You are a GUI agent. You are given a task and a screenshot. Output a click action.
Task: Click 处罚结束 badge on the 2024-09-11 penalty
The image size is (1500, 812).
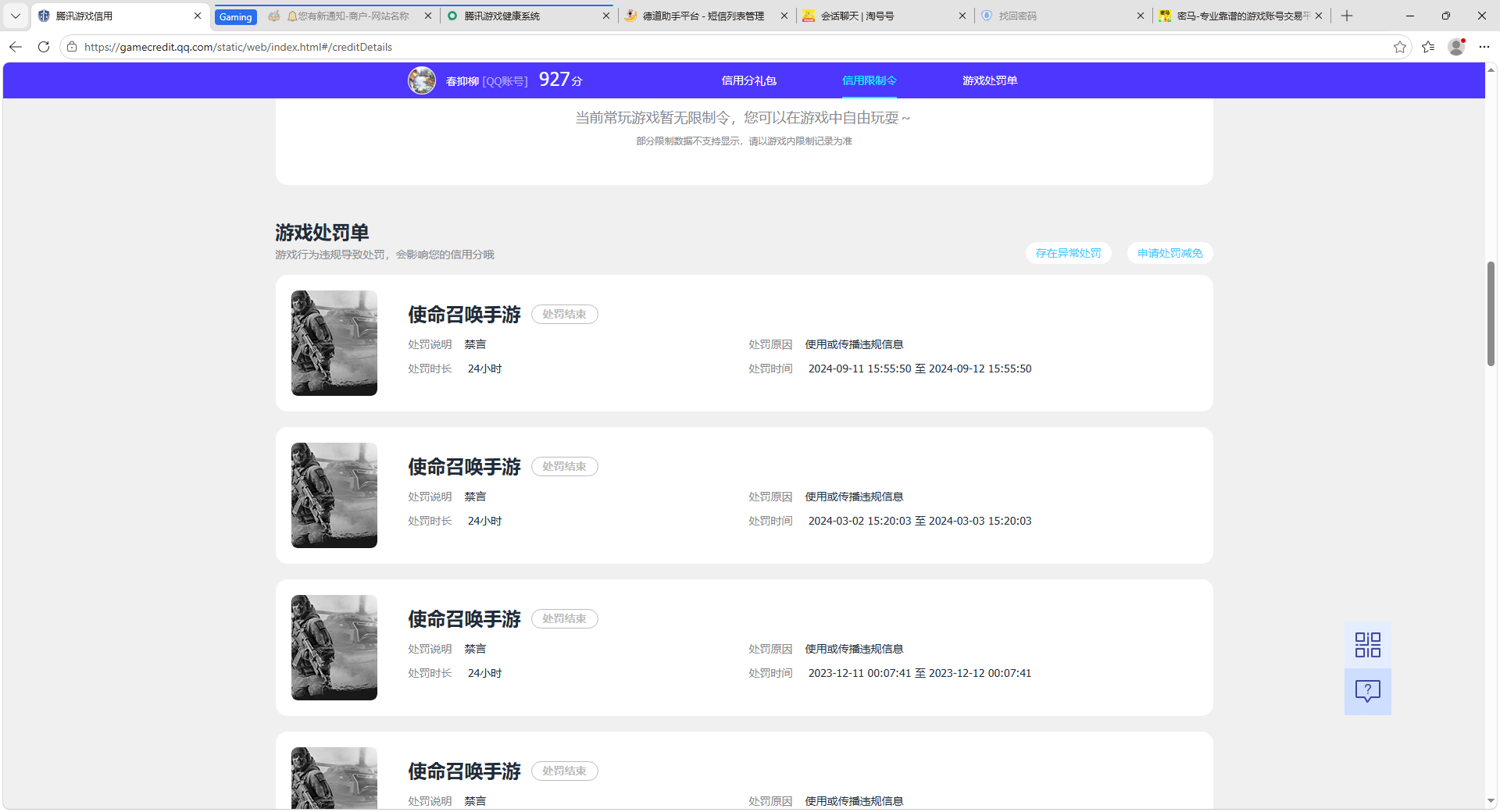point(565,314)
